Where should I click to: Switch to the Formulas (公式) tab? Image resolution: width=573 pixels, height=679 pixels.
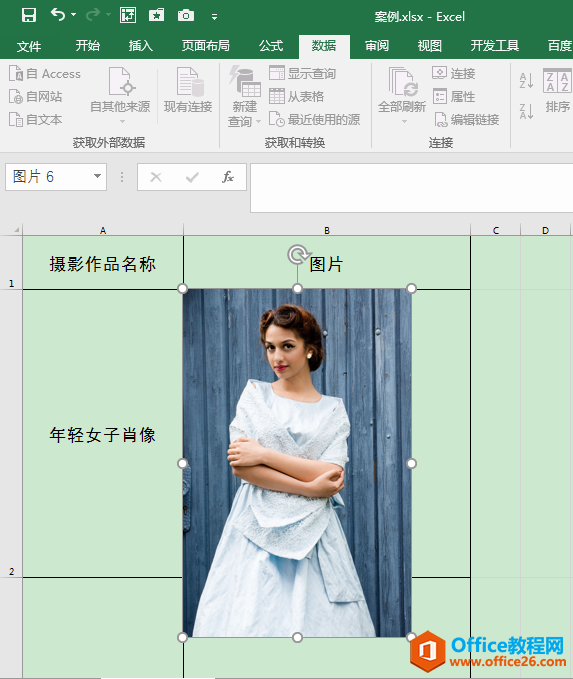[x=271, y=45]
